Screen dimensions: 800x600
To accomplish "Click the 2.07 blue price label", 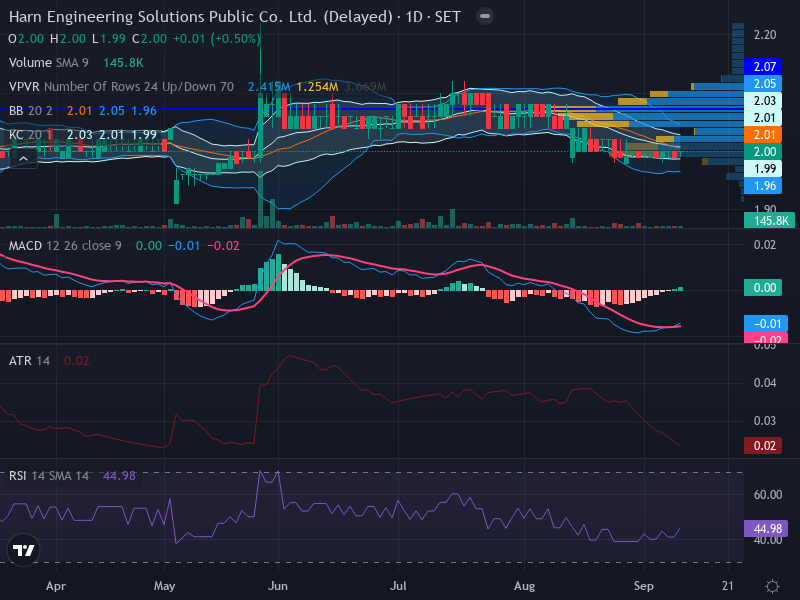I will (x=764, y=66).
